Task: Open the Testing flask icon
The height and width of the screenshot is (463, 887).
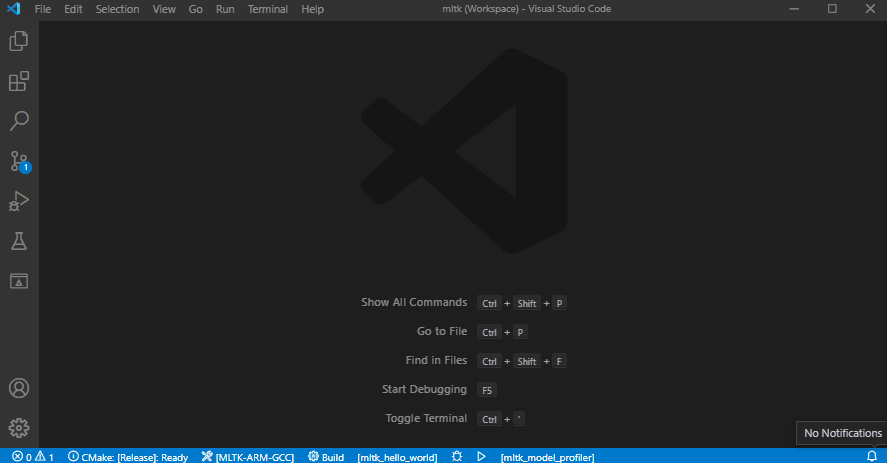Action: click(x=19, y=241)
